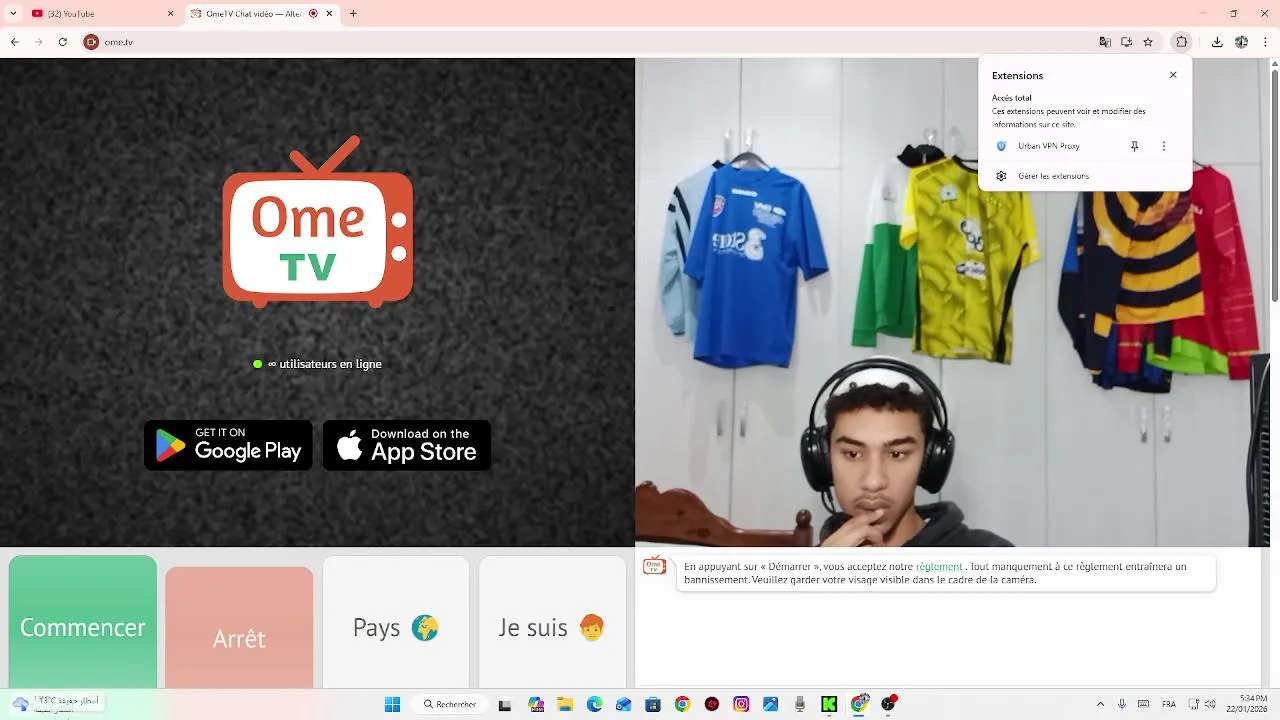The height and width of the screenshot is (720, 1280).
Task: Open the Chrome three-dot menu
Action: (x=1265, y=42)
